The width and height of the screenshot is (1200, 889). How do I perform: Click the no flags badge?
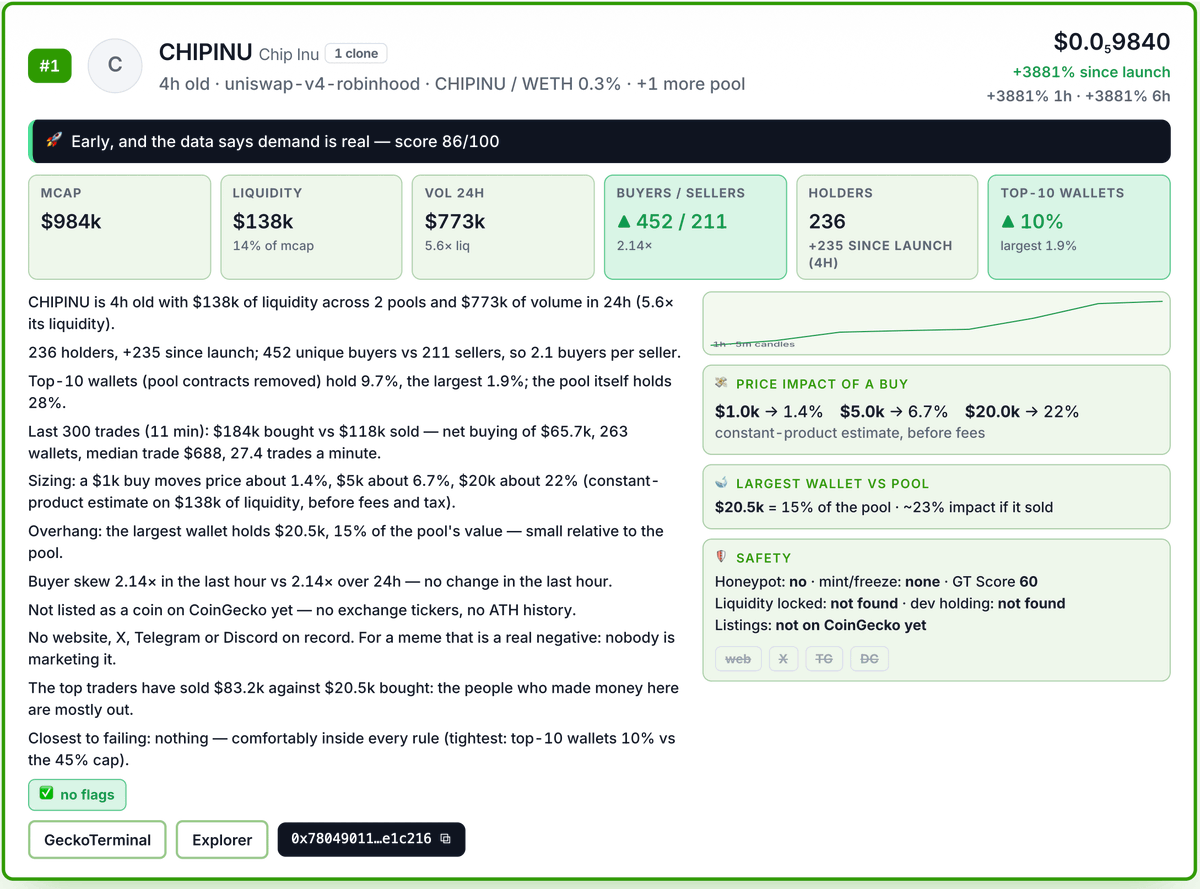pos(78,795)
